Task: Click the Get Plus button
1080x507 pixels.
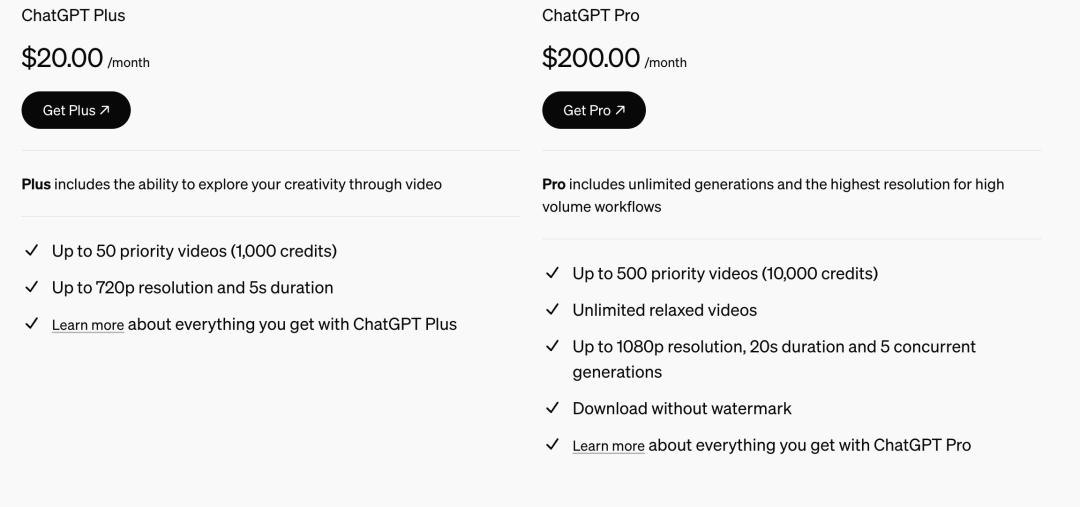Action: tap(76, 110)
